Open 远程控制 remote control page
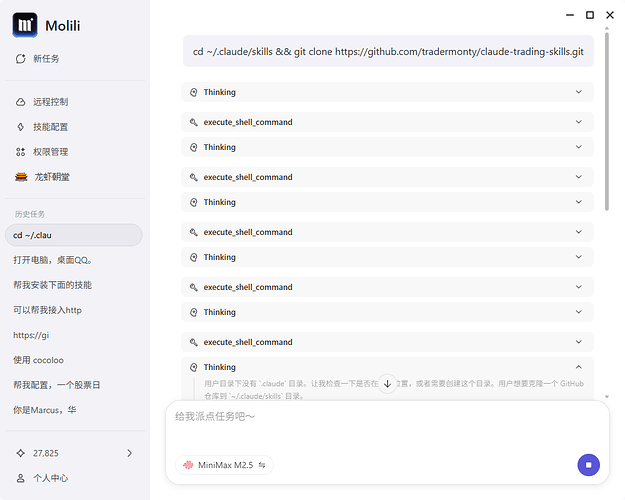Viewport: 625px width, 500px height. tap(42, 102)
